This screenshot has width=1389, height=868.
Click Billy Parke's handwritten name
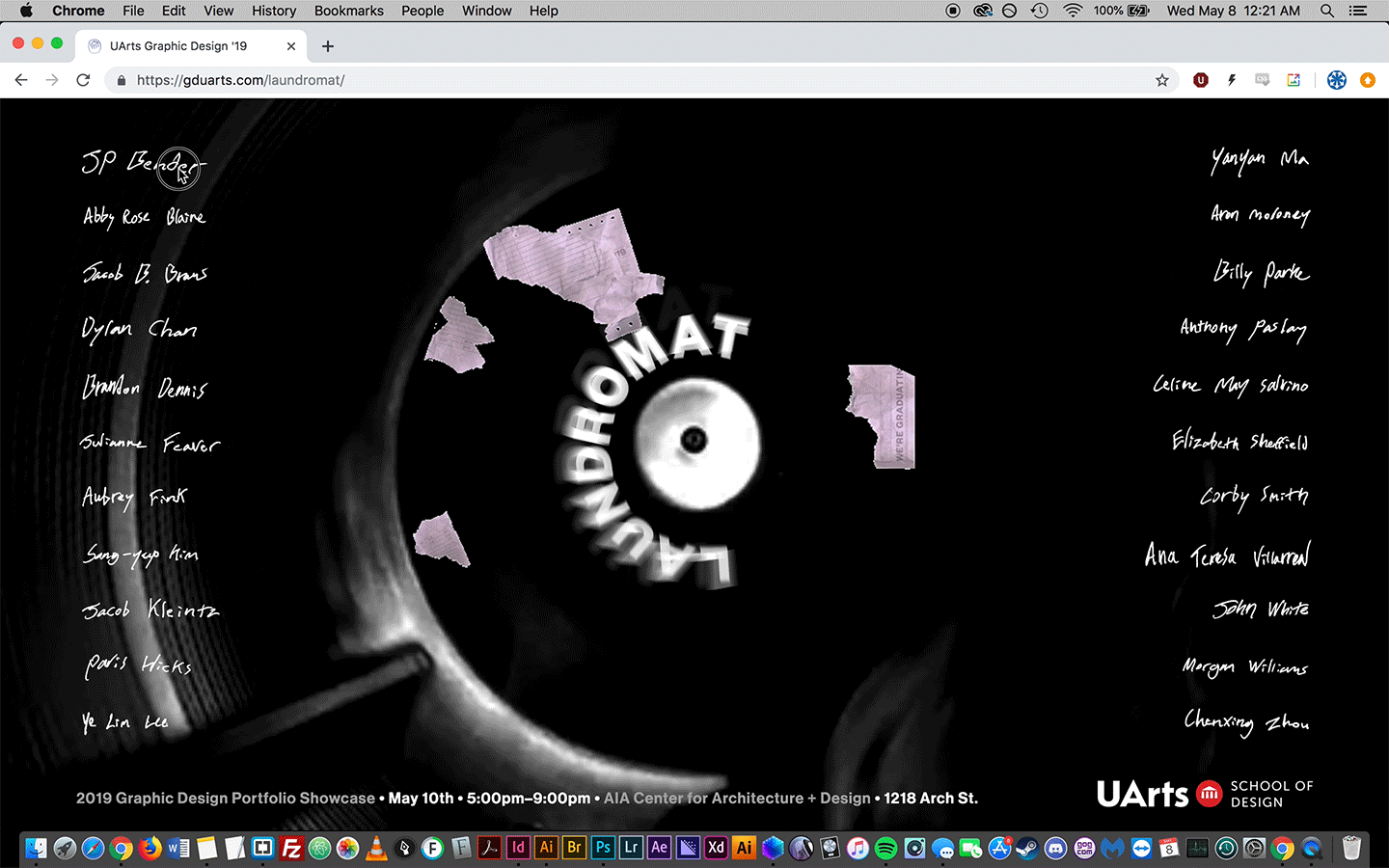point(1262,273)
